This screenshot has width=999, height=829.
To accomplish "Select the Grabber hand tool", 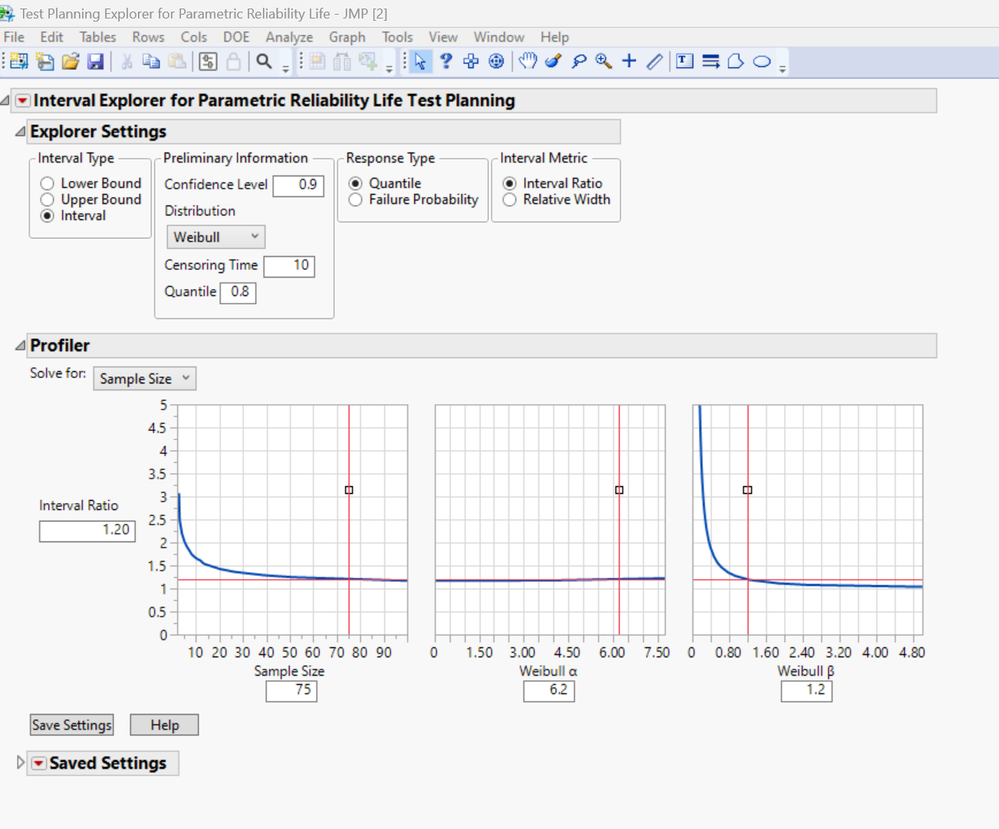I will click(527, 62).
